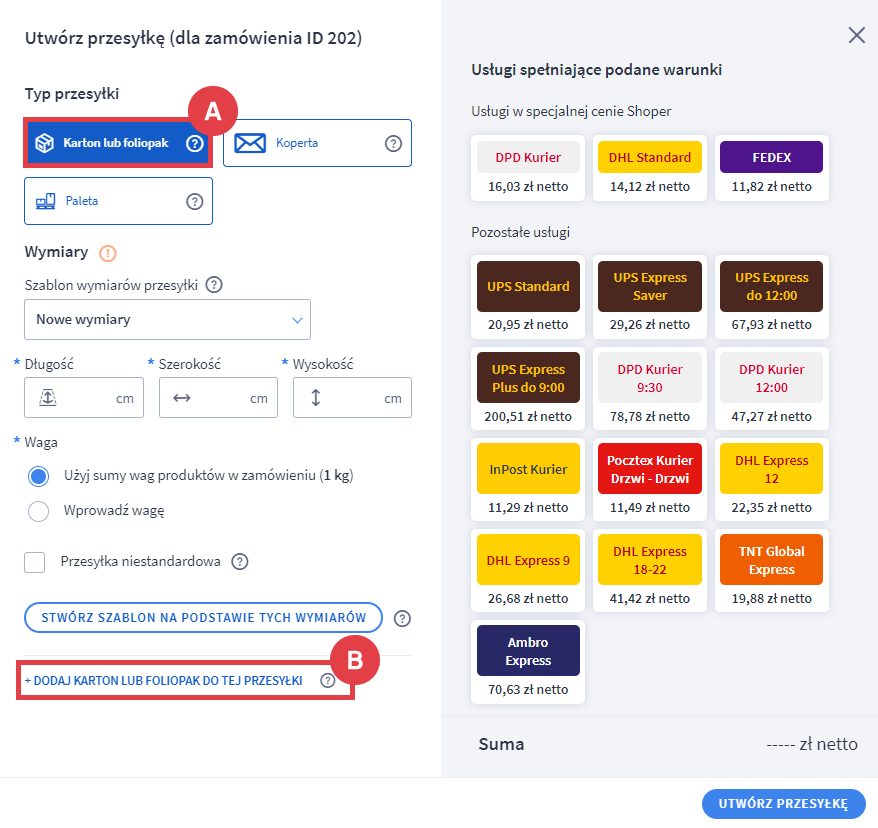
Task: Select DPD Kurier 12:00 service
Action: coord(772,389)
